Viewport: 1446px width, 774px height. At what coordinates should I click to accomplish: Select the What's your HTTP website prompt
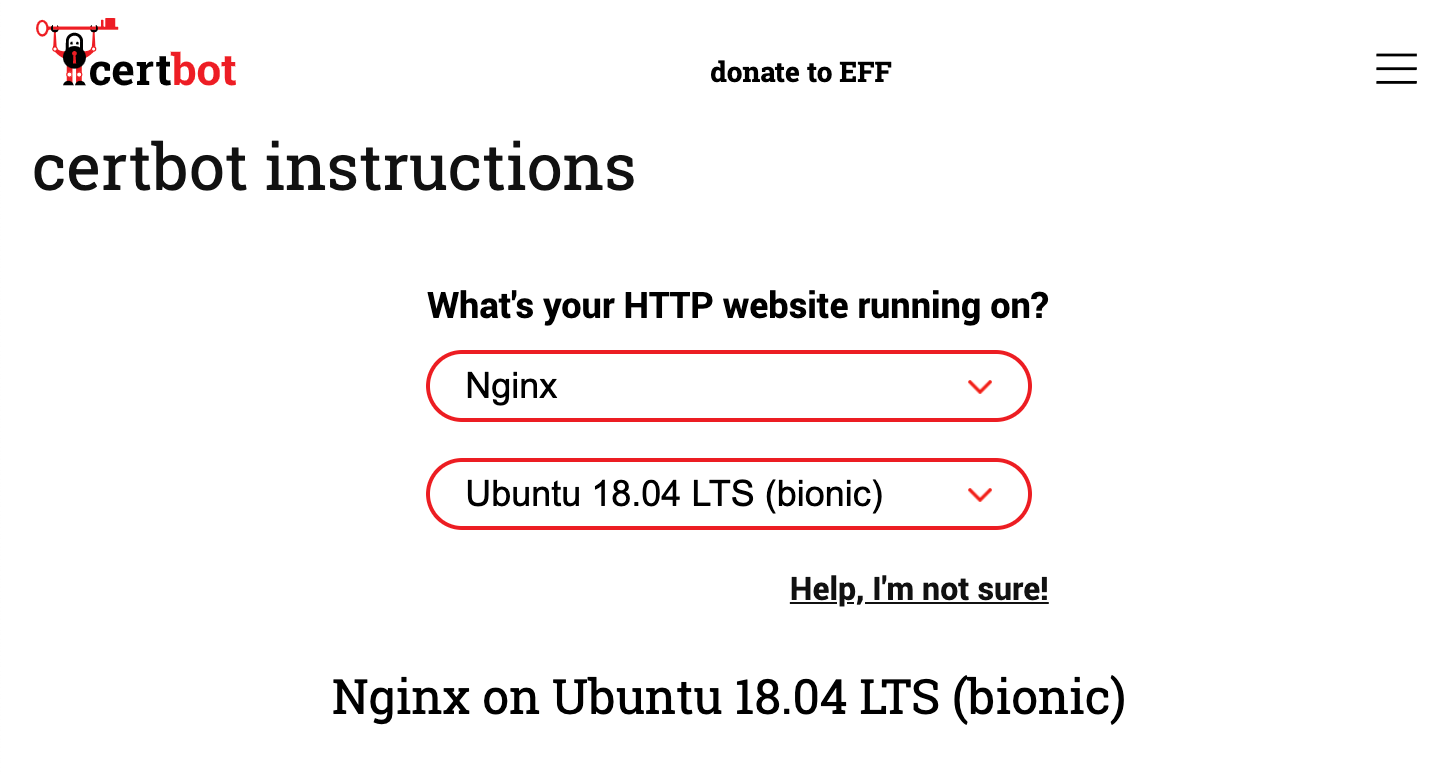click(x=737, y=306)
